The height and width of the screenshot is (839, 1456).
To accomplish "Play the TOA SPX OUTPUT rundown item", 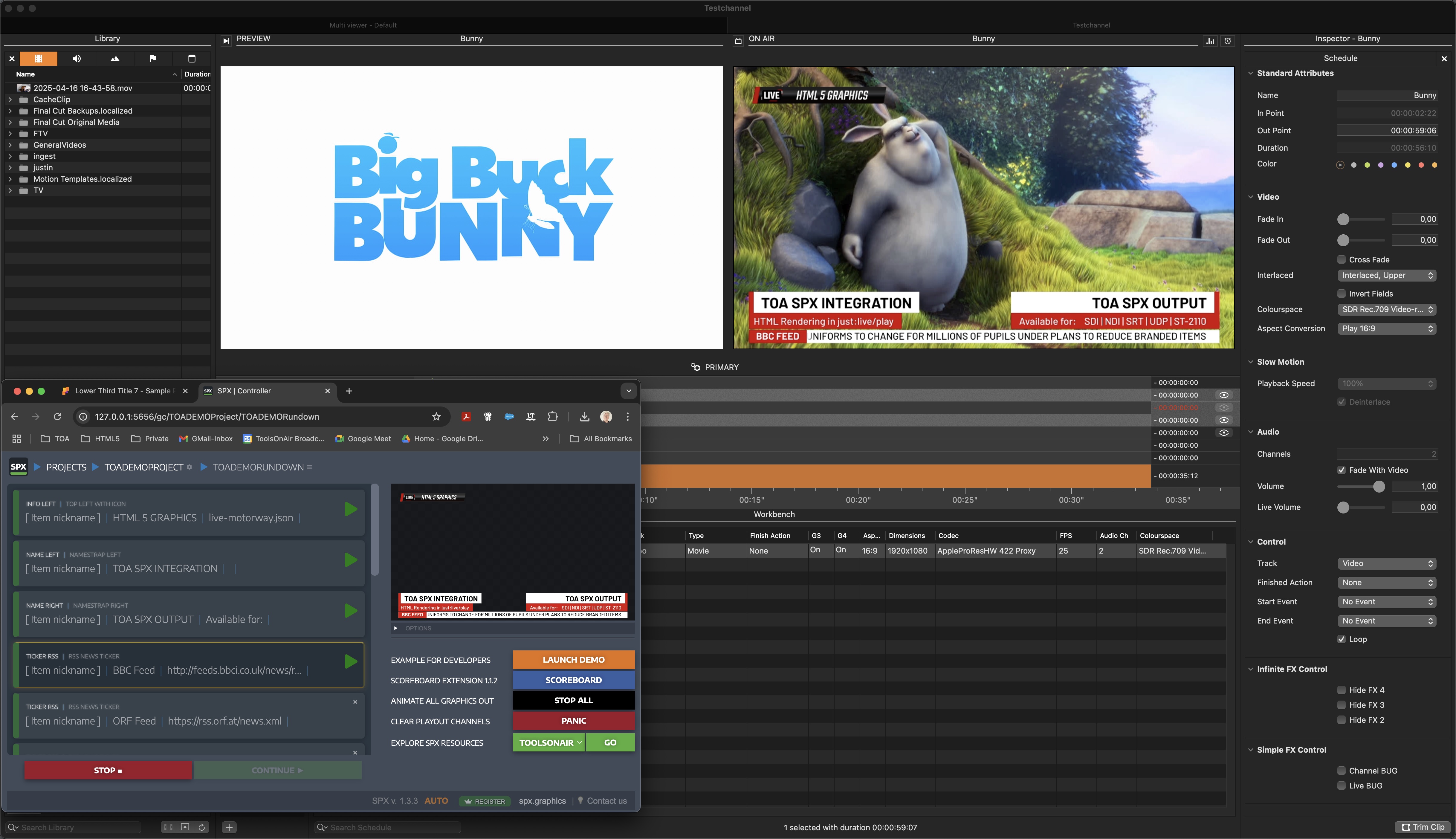I will [x=351, y=611].
